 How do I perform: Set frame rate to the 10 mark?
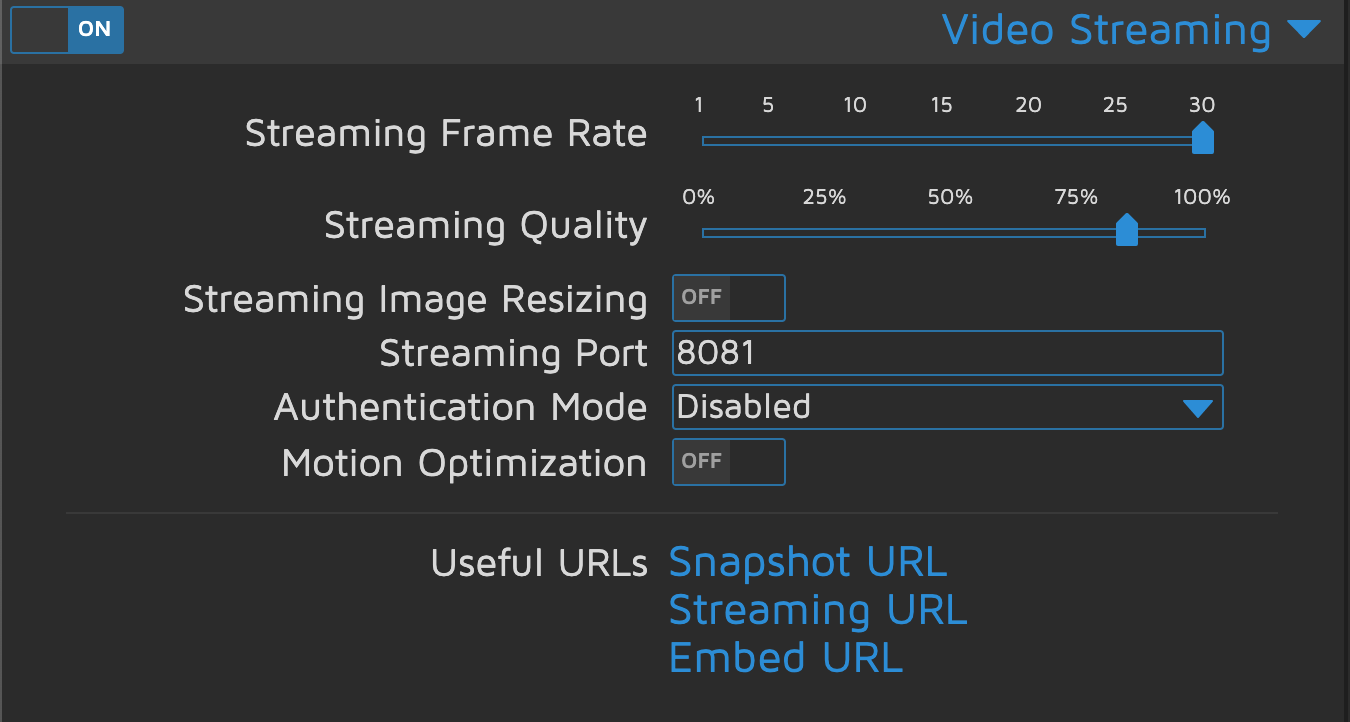pyautogui.click(x=854, y=141)
